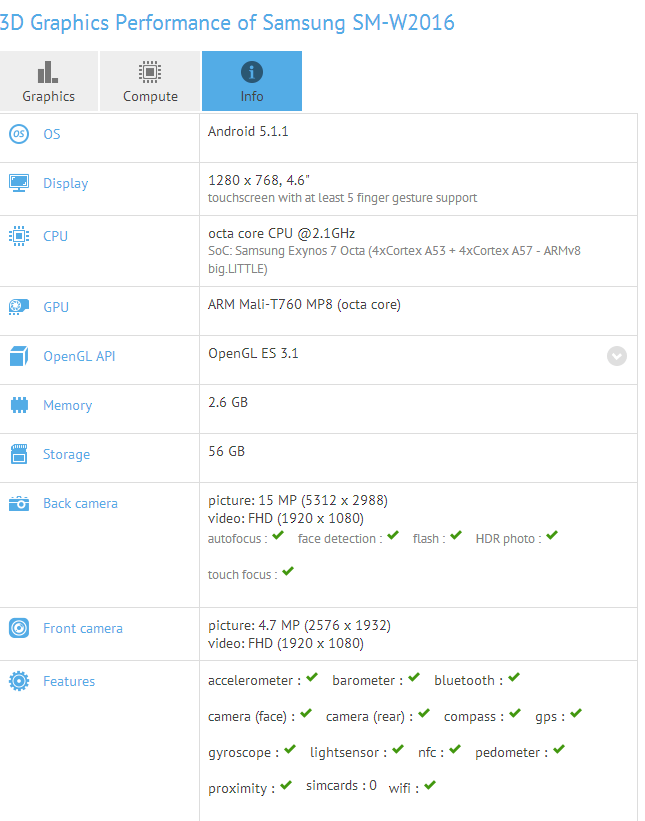645x821 pixels.
Task: Switch to the Graphics tab
Action: click(49, 82)
